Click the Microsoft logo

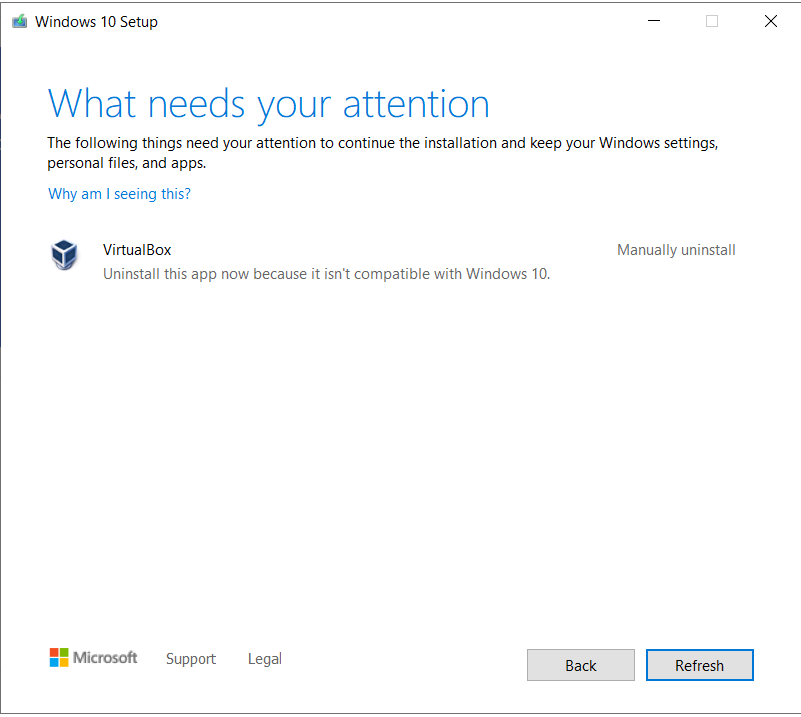[x=93, y=658]
